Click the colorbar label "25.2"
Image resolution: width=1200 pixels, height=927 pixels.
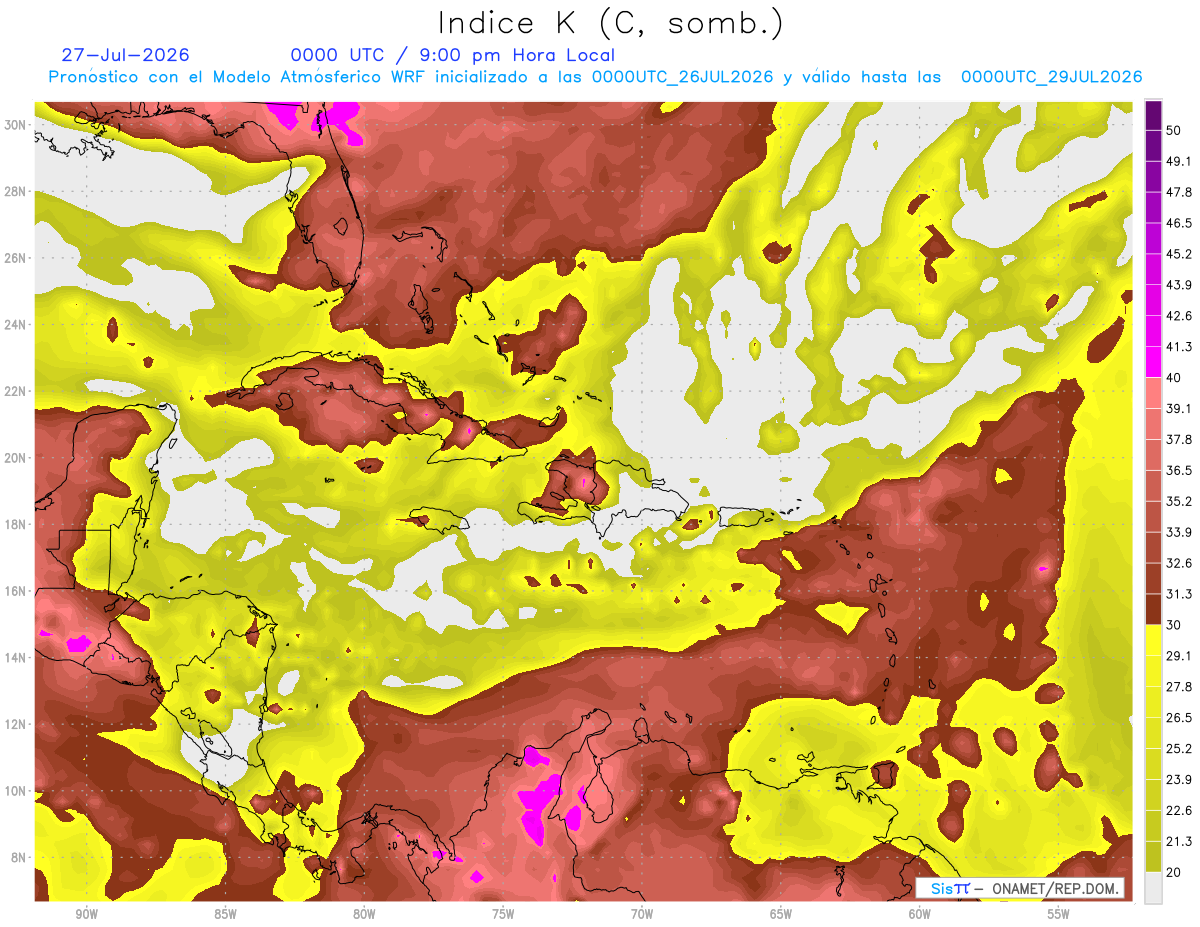[x=1178, y=749]
